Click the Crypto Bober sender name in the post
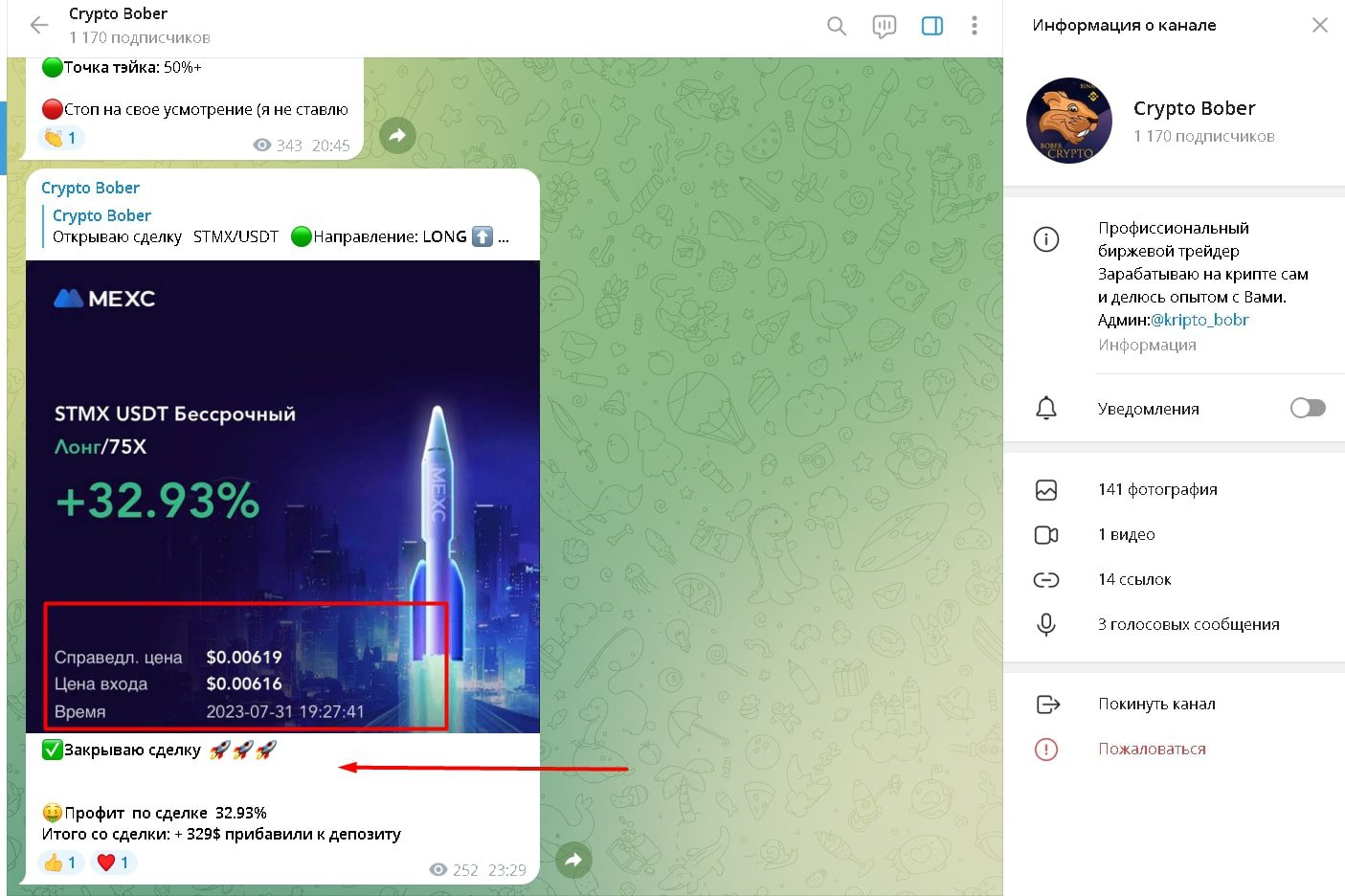Screen dimensions: 1345x896 pos(90,188)
